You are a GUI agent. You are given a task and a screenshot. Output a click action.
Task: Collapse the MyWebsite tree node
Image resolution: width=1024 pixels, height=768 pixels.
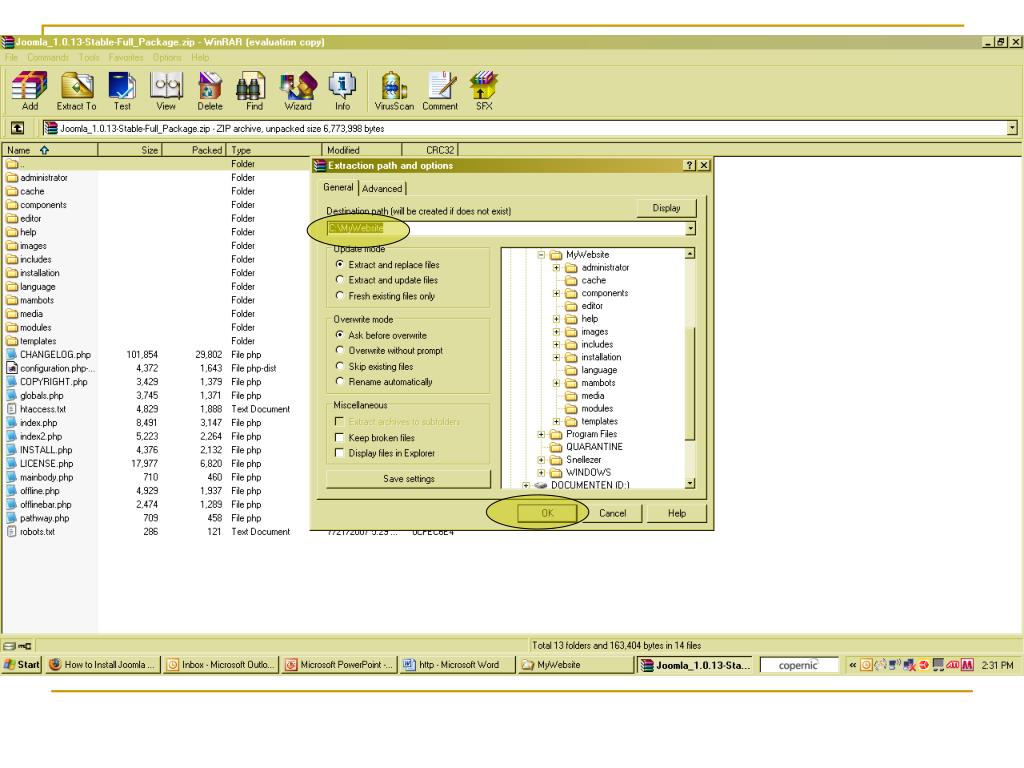541,255
